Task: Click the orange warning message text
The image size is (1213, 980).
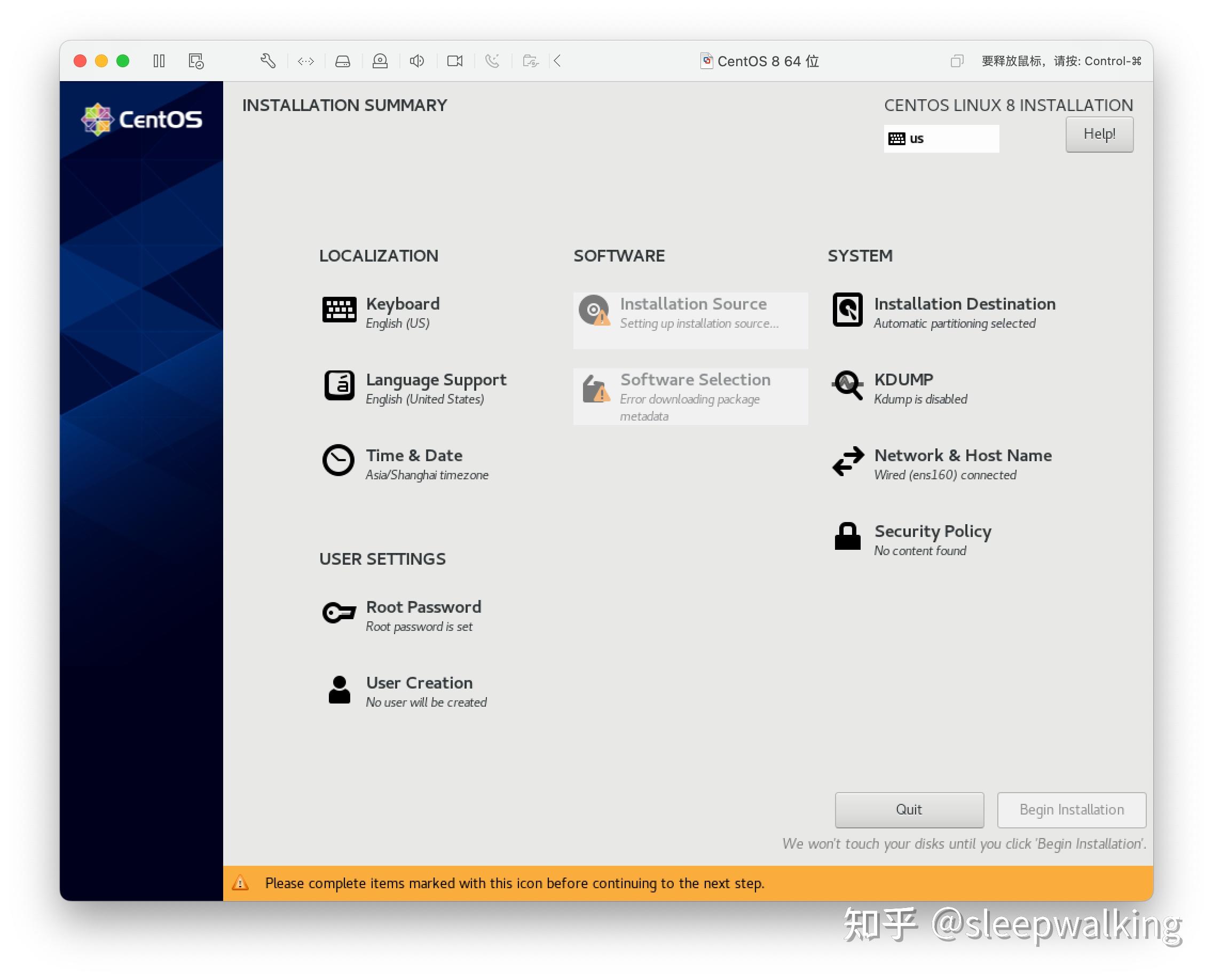Action: (515, 883)
